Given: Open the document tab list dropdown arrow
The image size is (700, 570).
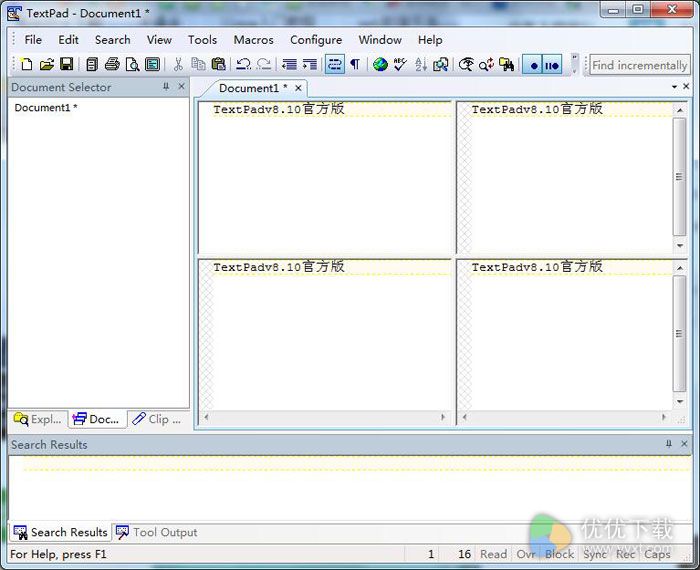Looking at the screenshot, I should 675,87.
